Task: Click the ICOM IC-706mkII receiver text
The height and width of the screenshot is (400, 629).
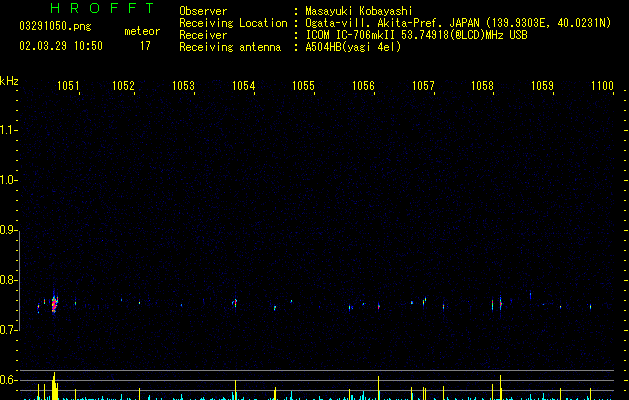Action: [416, 35]
